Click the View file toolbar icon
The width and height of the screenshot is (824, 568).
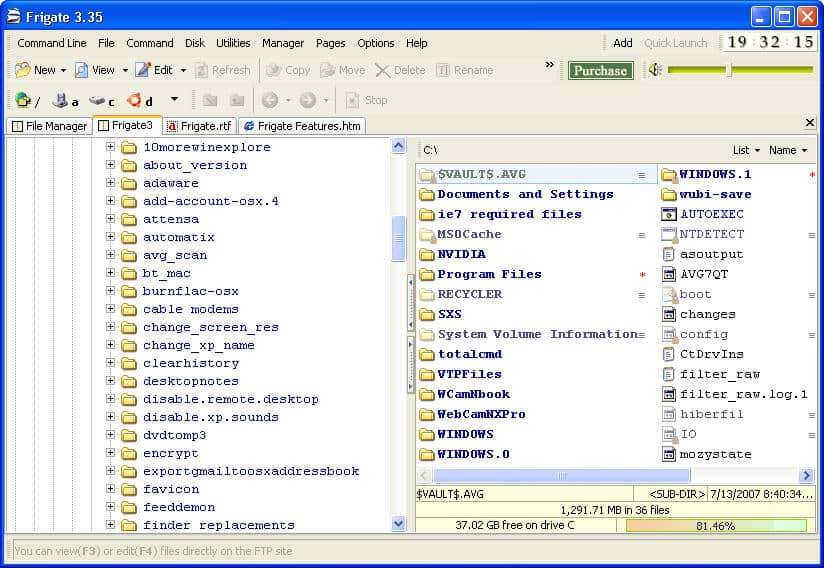point(81,70)
